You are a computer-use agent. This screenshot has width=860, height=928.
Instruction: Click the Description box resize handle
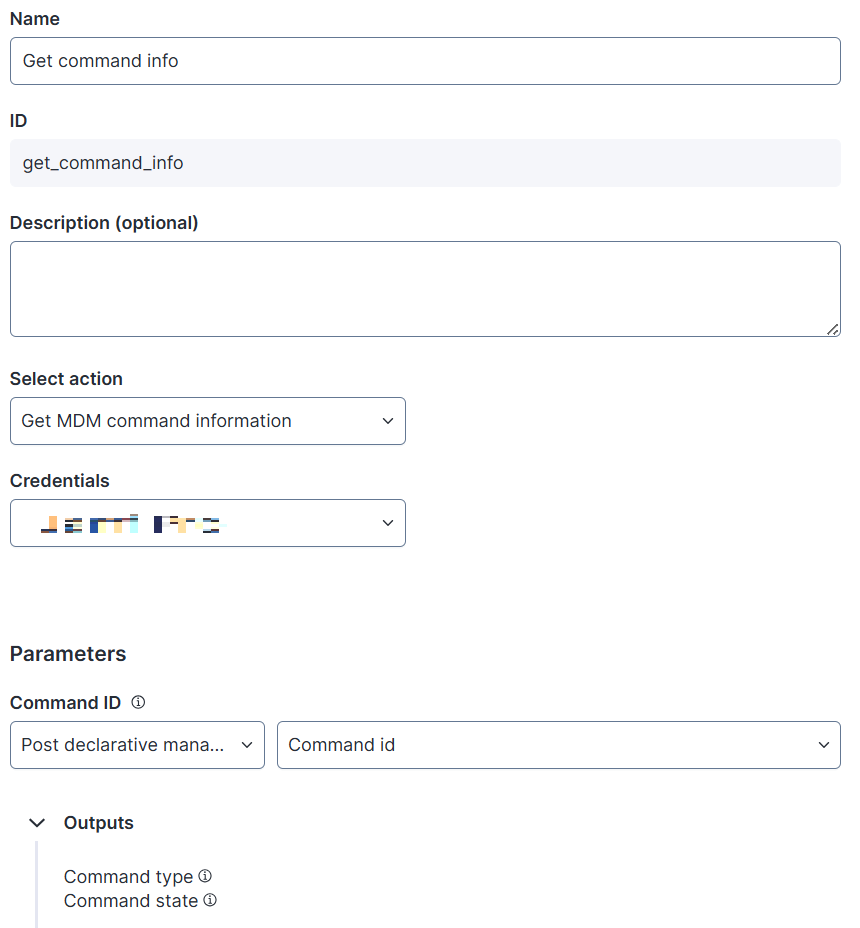click(x=833, y=329)
